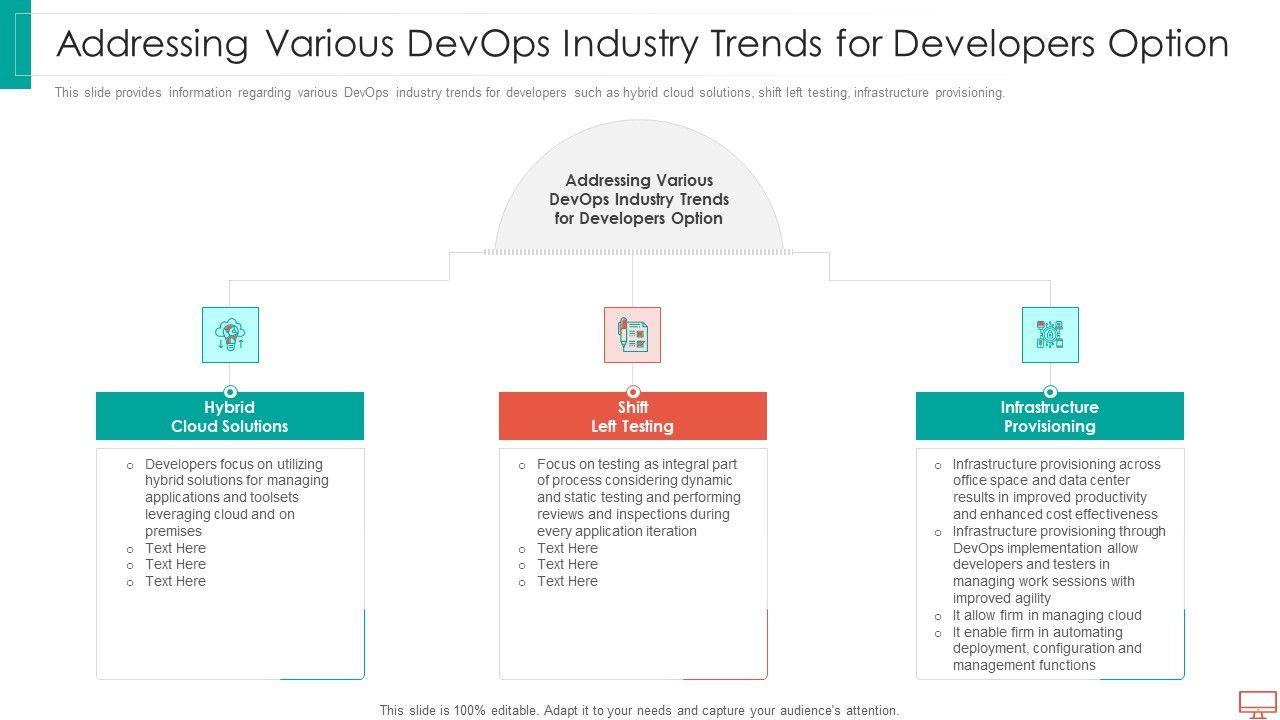Click the shift left testing checklist icon
The height and width of the screenshot is (720, 1280).
632,335
